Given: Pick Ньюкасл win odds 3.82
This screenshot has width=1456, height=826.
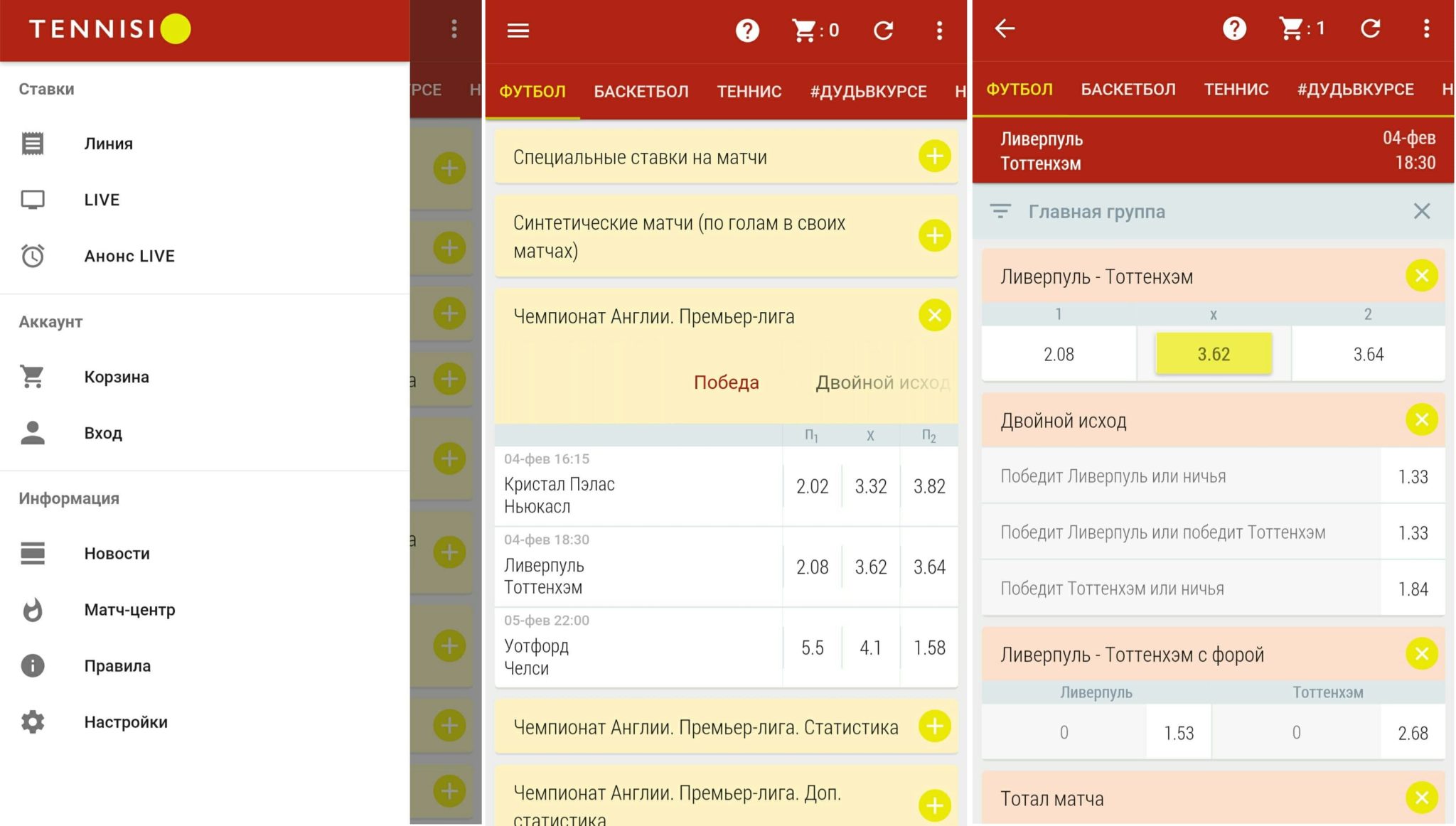Looking at the screenshot, I should coord(929,486).
